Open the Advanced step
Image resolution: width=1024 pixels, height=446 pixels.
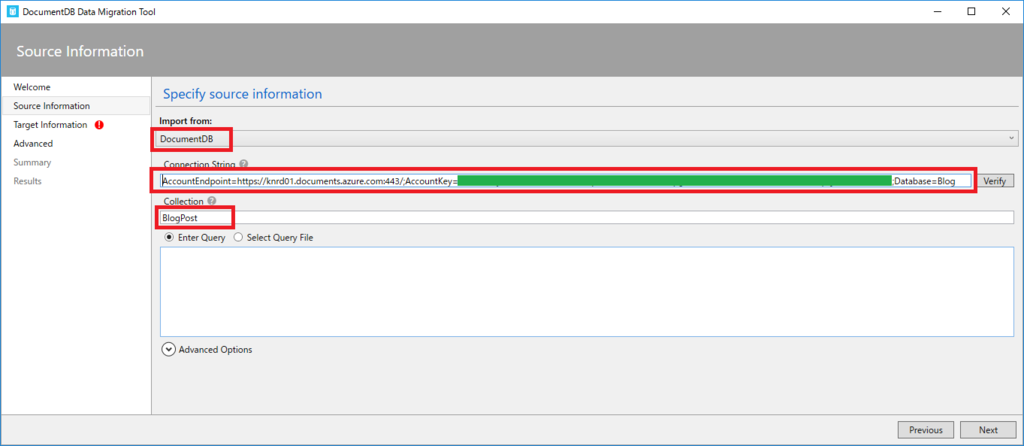coord(33,144)
